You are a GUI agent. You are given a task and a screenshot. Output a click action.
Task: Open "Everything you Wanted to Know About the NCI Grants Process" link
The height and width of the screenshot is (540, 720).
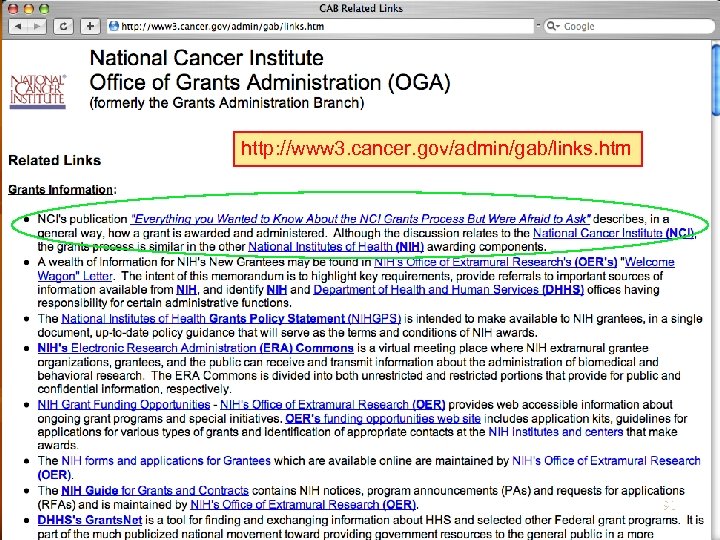tap(360, 219)
